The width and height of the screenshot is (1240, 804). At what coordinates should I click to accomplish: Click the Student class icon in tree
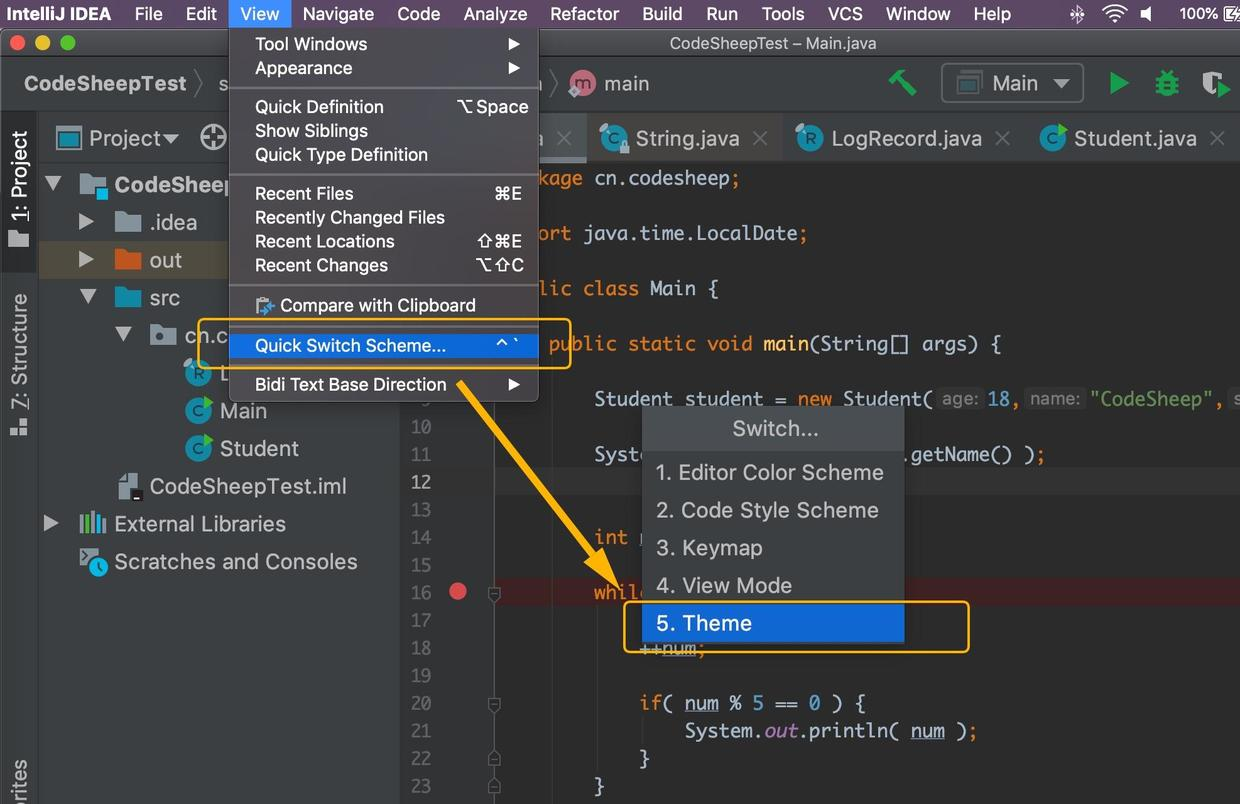point(200,448)
